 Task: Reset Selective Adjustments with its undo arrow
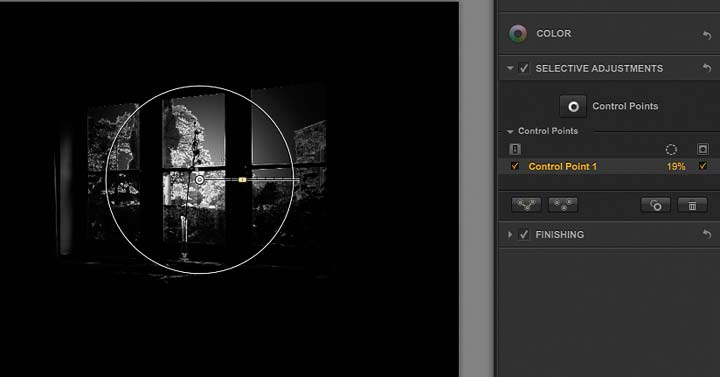click(x=707, y=68)
